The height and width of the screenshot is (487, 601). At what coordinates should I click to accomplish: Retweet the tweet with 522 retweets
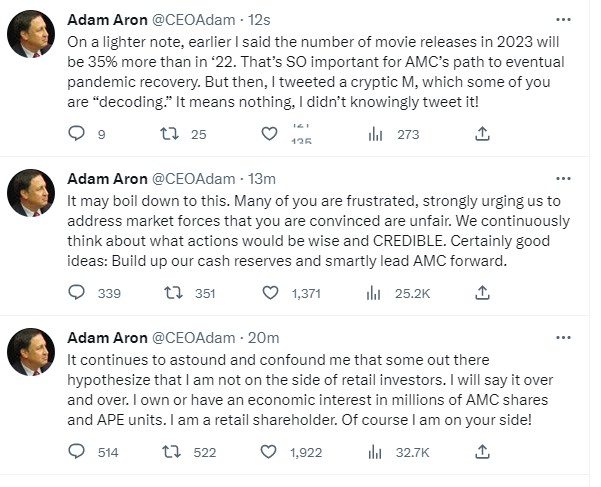170,452
